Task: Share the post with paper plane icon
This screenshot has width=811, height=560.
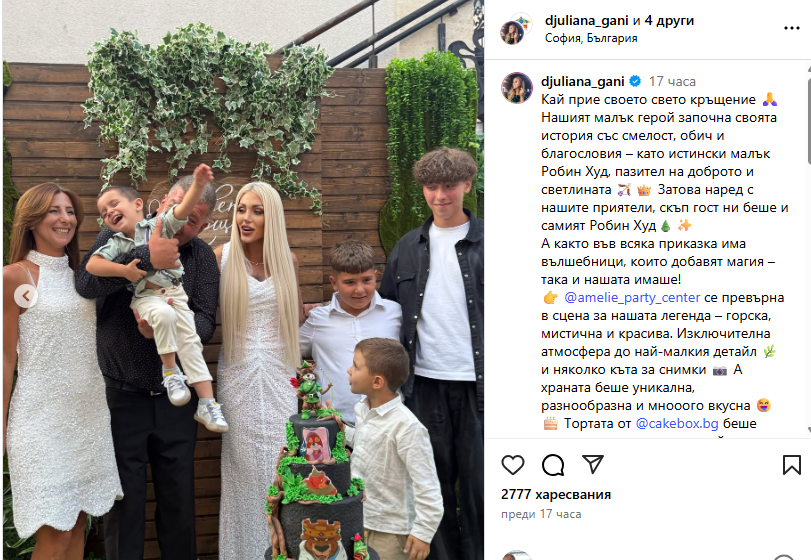Action: tap(593, 464)
